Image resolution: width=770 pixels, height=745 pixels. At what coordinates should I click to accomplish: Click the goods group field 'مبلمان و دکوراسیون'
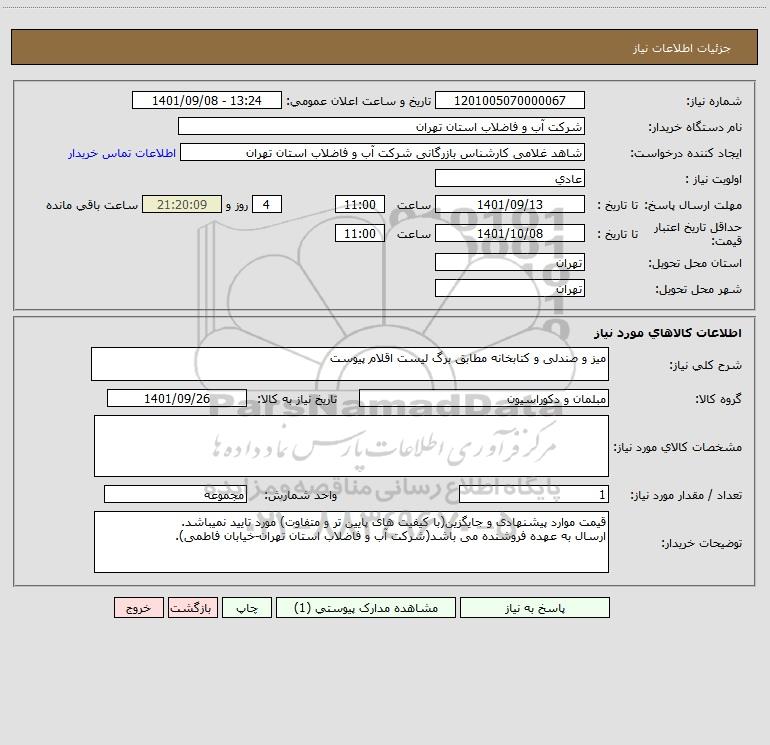coord(484,398)
